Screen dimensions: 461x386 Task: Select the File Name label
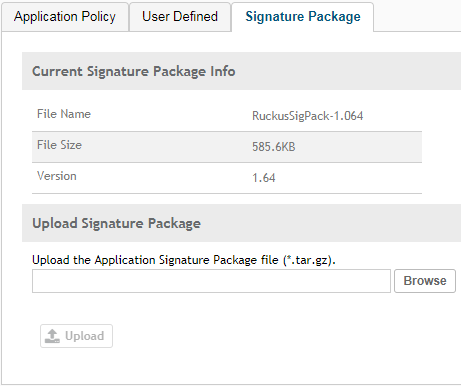(x=64, y=114)
